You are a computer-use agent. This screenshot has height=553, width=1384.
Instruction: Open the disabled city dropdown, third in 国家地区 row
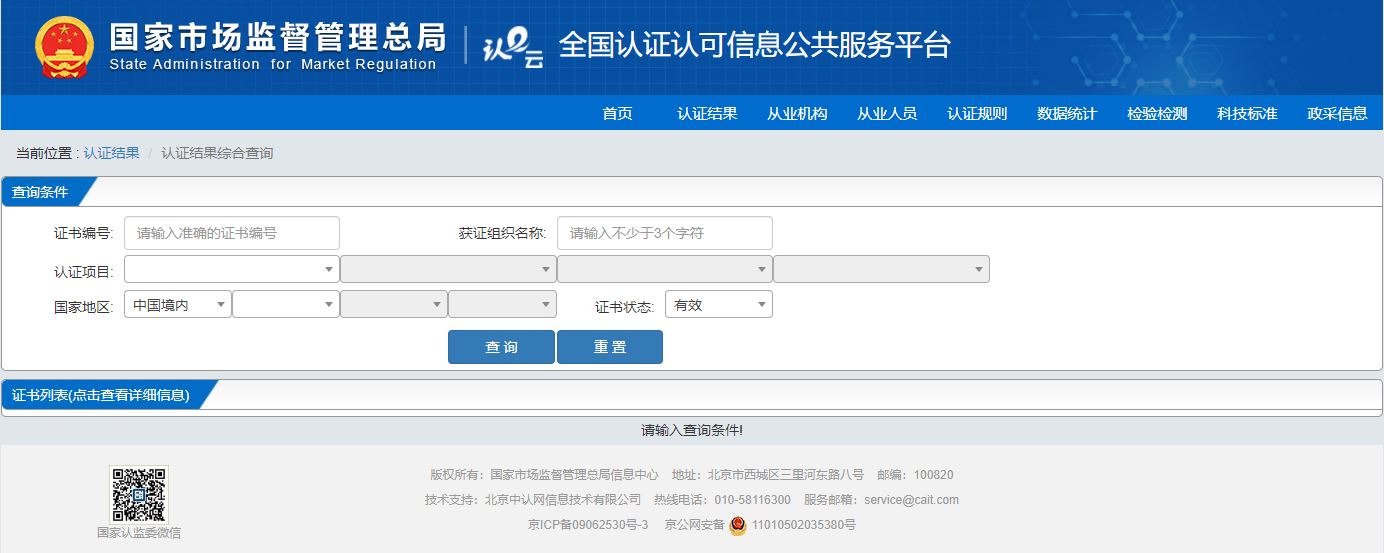pos(394,304)
